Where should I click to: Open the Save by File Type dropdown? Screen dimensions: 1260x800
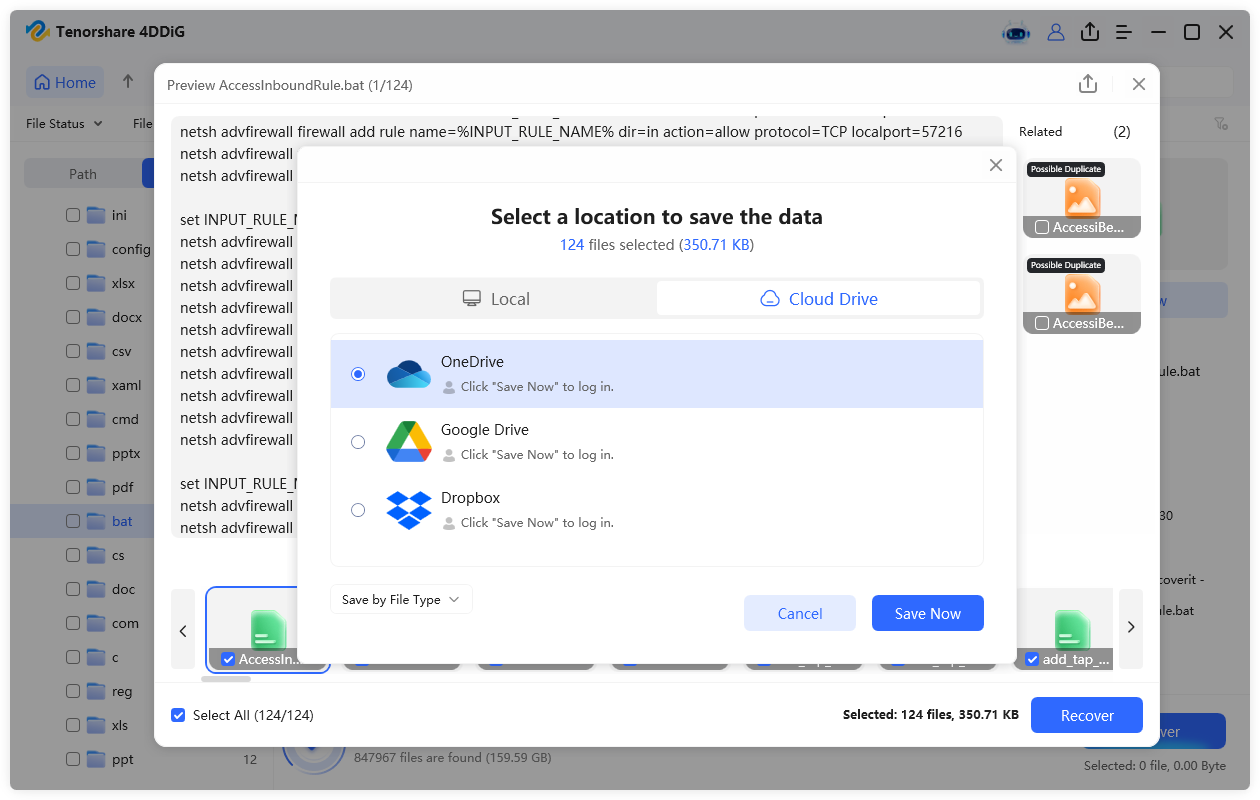point(401,600)
